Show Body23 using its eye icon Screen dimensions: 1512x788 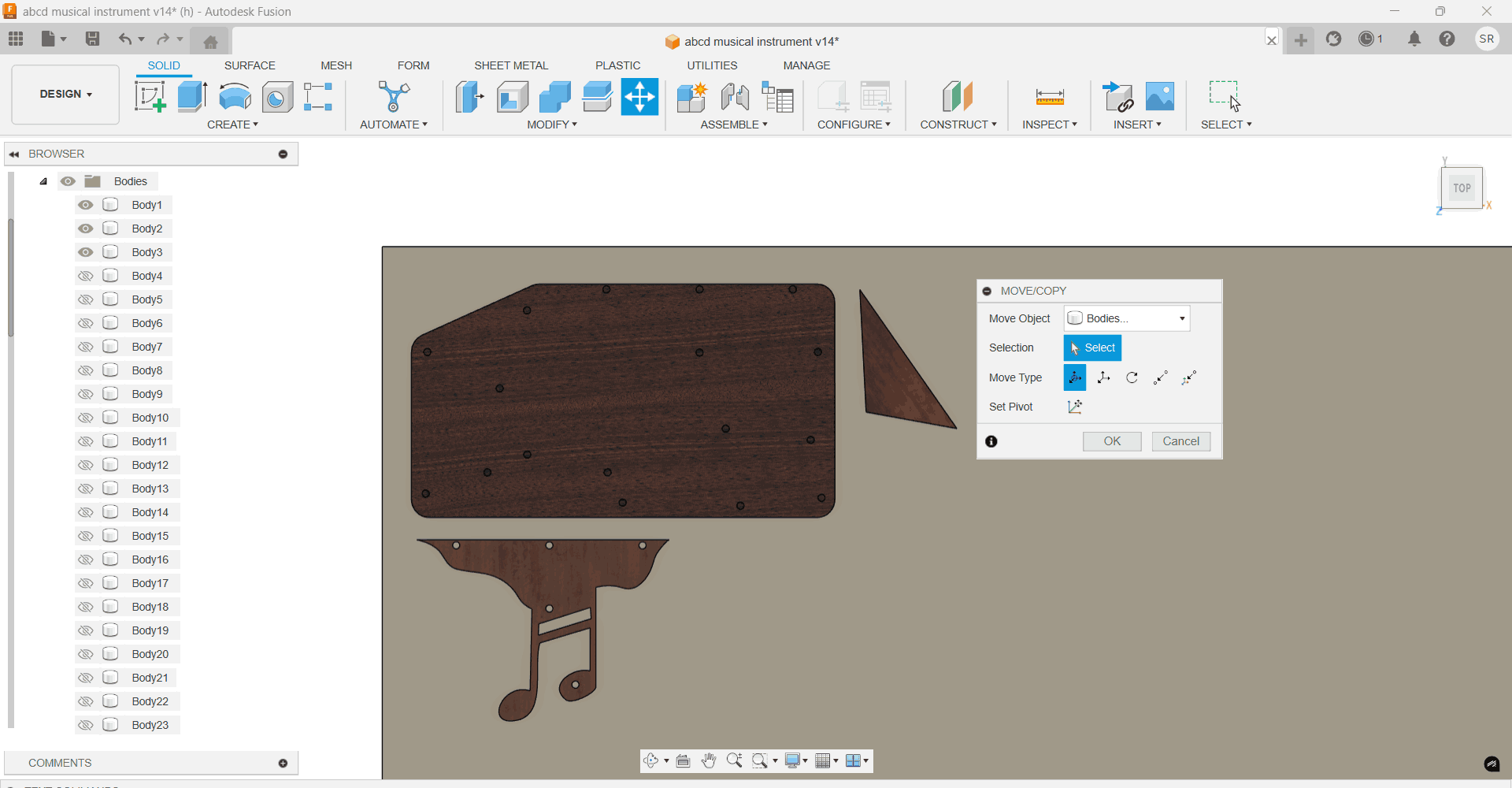click(85, 725)
